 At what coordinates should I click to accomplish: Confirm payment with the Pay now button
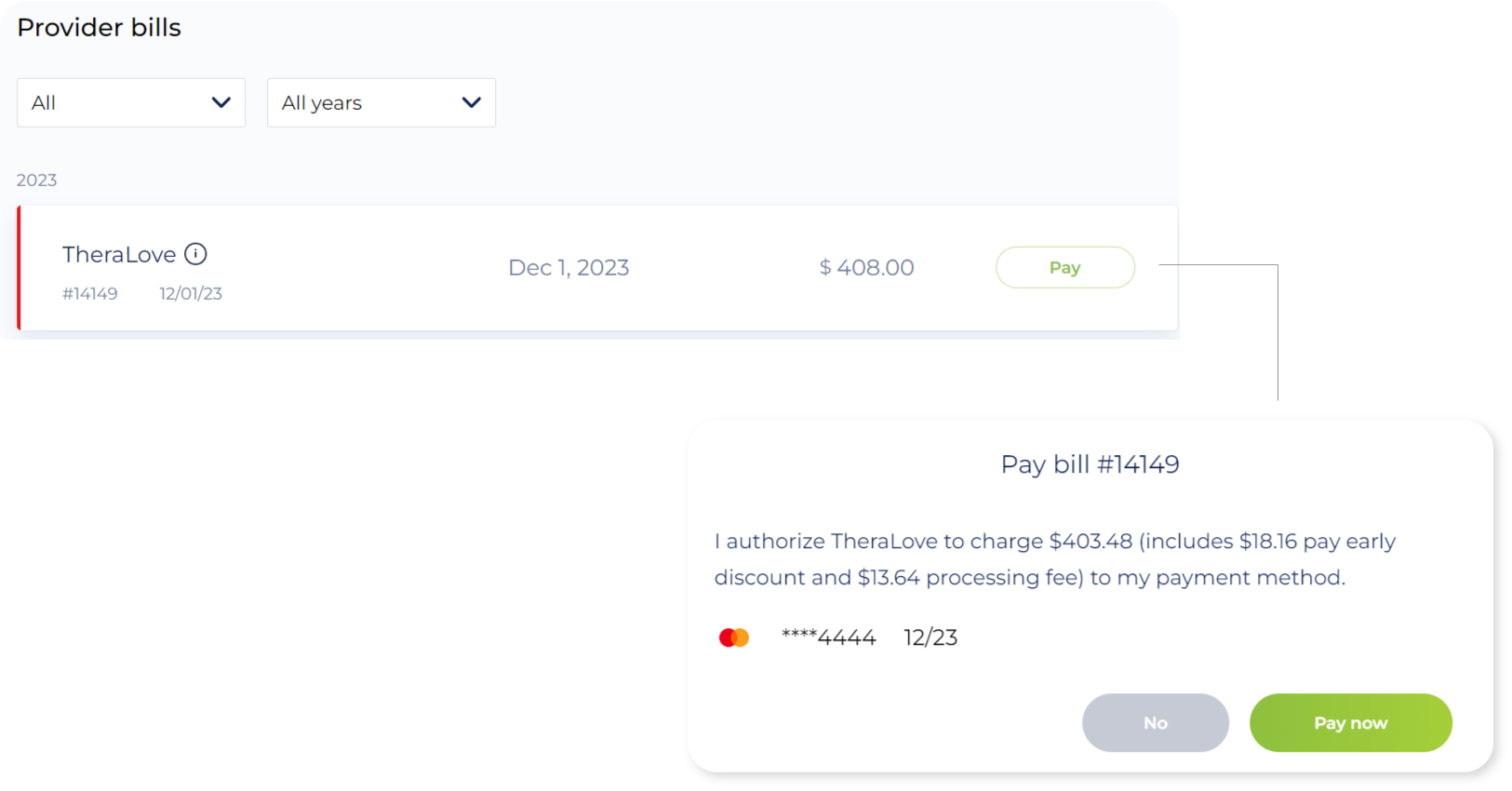click(1350, 722)
